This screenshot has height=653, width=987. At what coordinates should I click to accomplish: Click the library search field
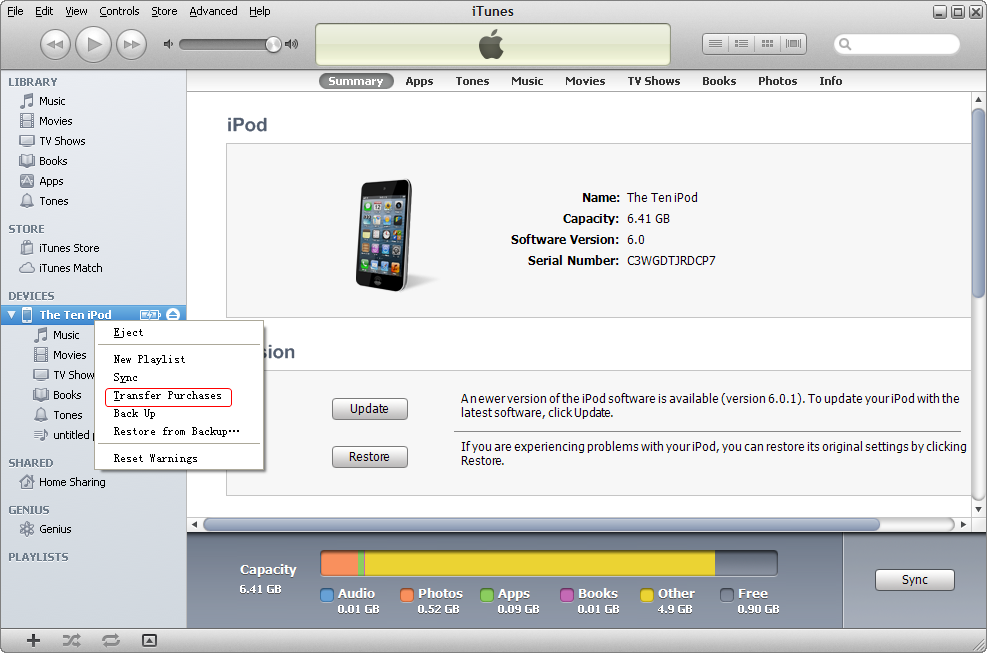(896, 44)
